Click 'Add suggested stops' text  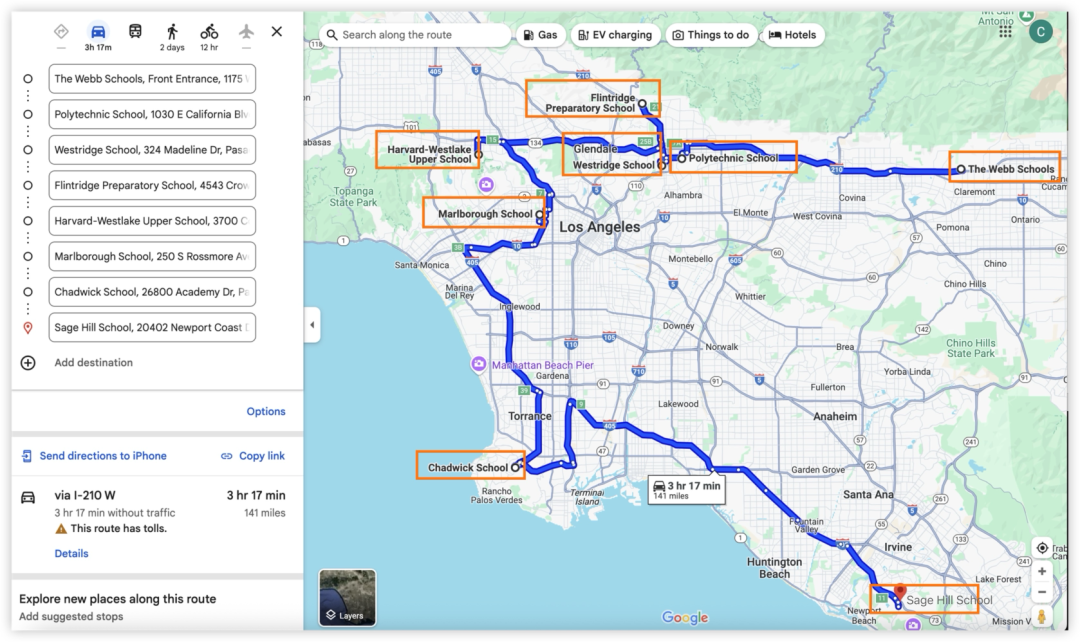[x=71, y=617]
